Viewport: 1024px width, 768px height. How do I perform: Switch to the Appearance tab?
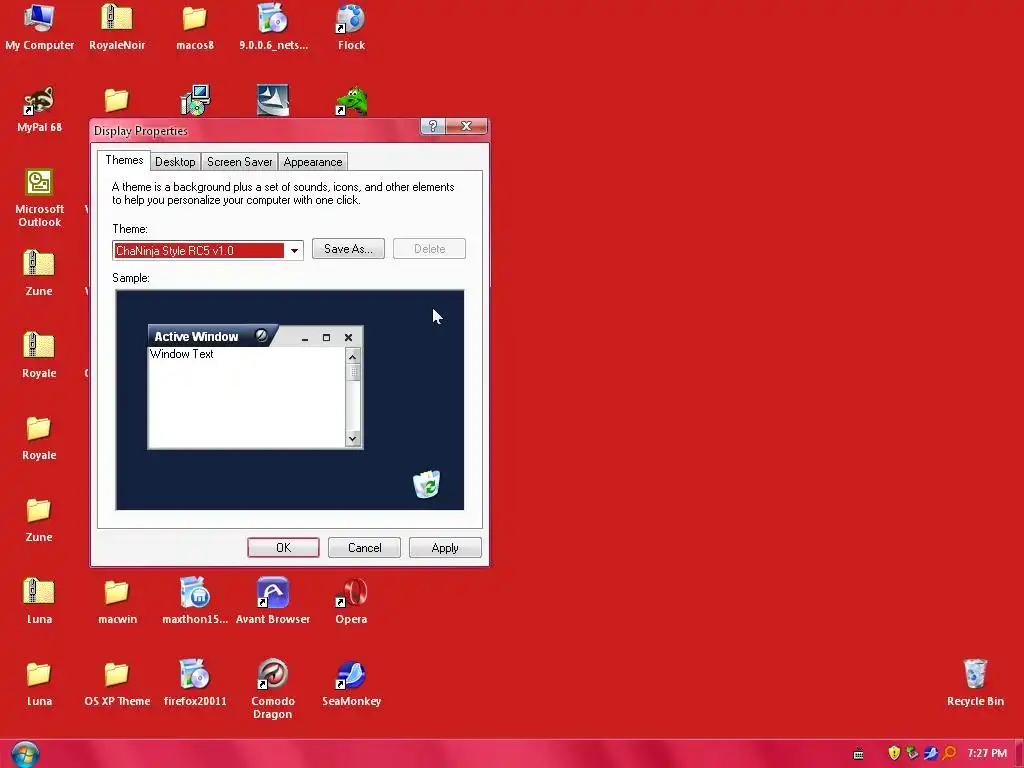pos(313,162)
